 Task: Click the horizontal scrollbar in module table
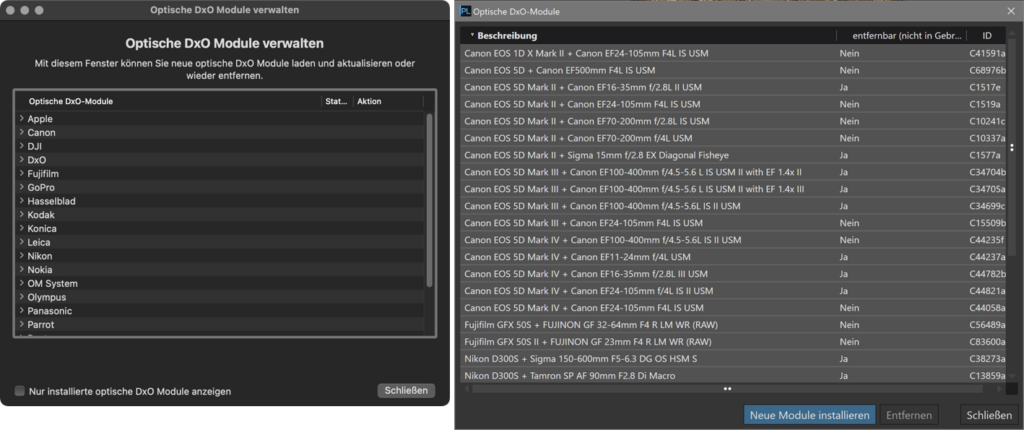(x=727, y=389)
